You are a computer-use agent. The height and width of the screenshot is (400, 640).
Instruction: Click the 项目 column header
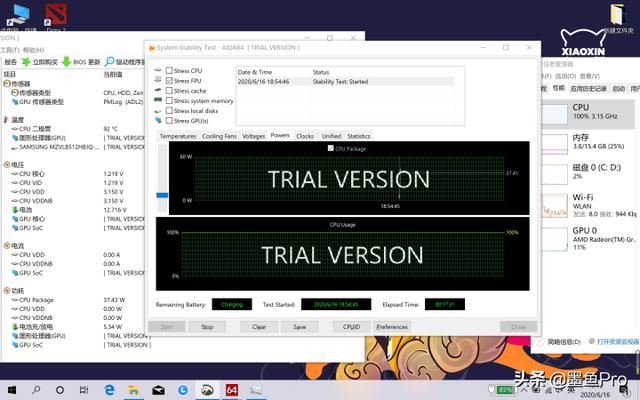9,74
